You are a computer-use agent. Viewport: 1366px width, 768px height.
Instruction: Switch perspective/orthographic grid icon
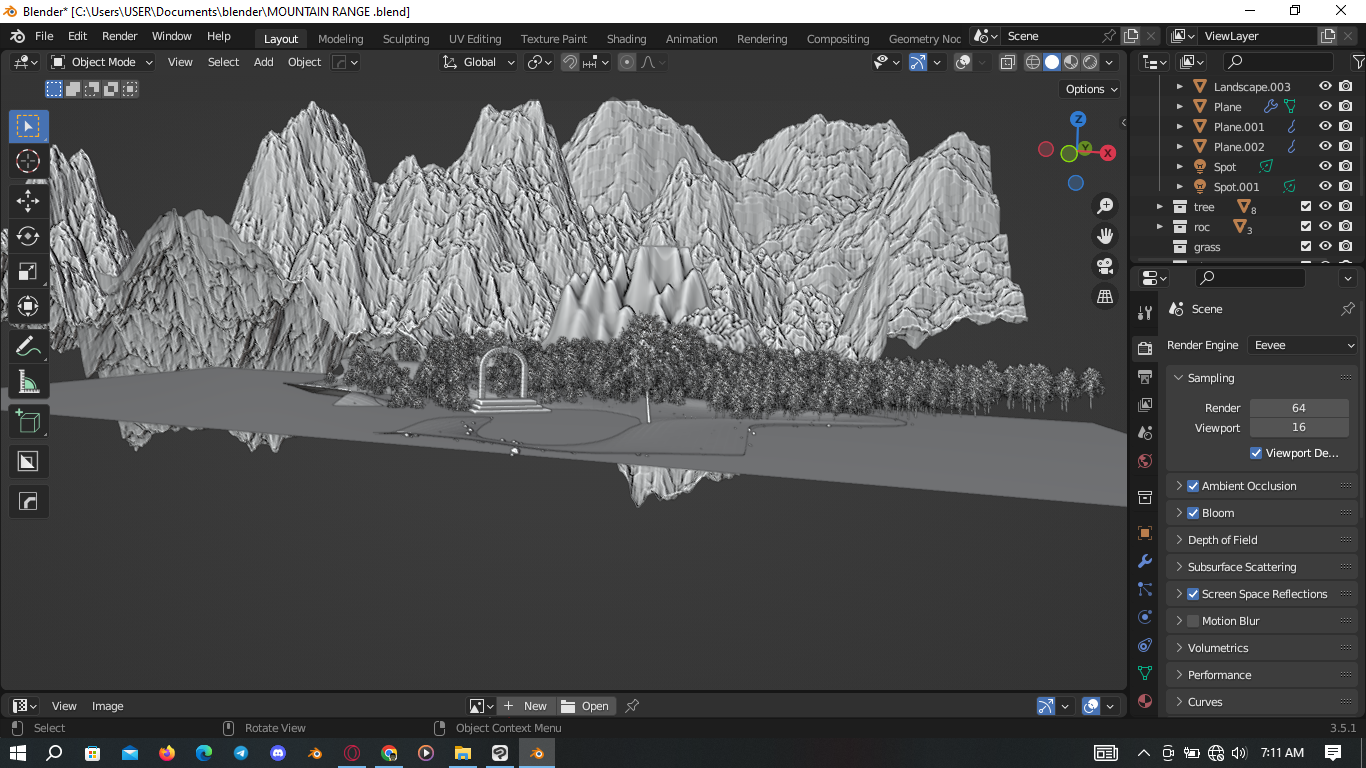pos(1105,297)
